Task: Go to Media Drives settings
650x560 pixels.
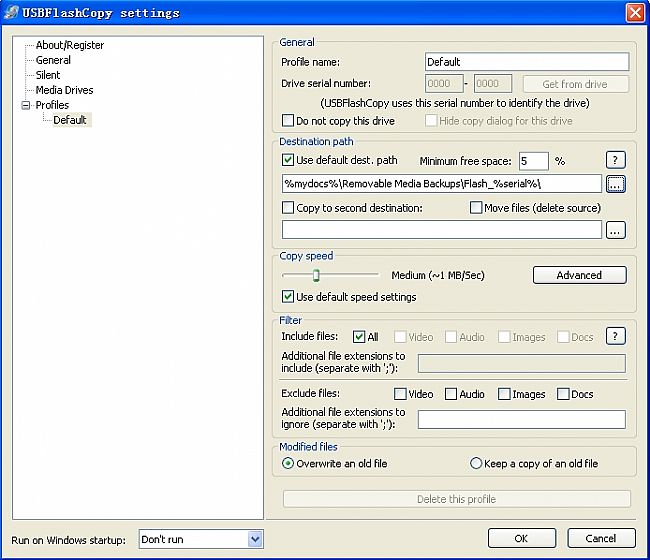Action: click(x=64, y=90)
